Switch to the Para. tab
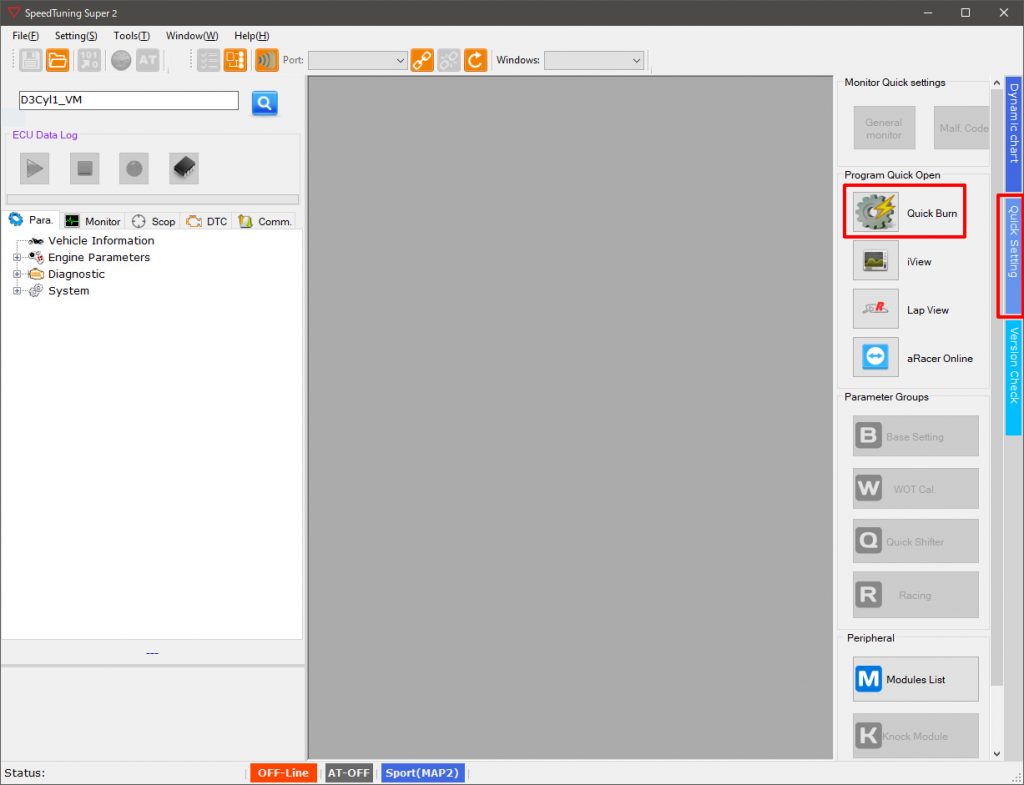Image resolution: width=1024 pixels, height=785 pixels. click(31, 220)
